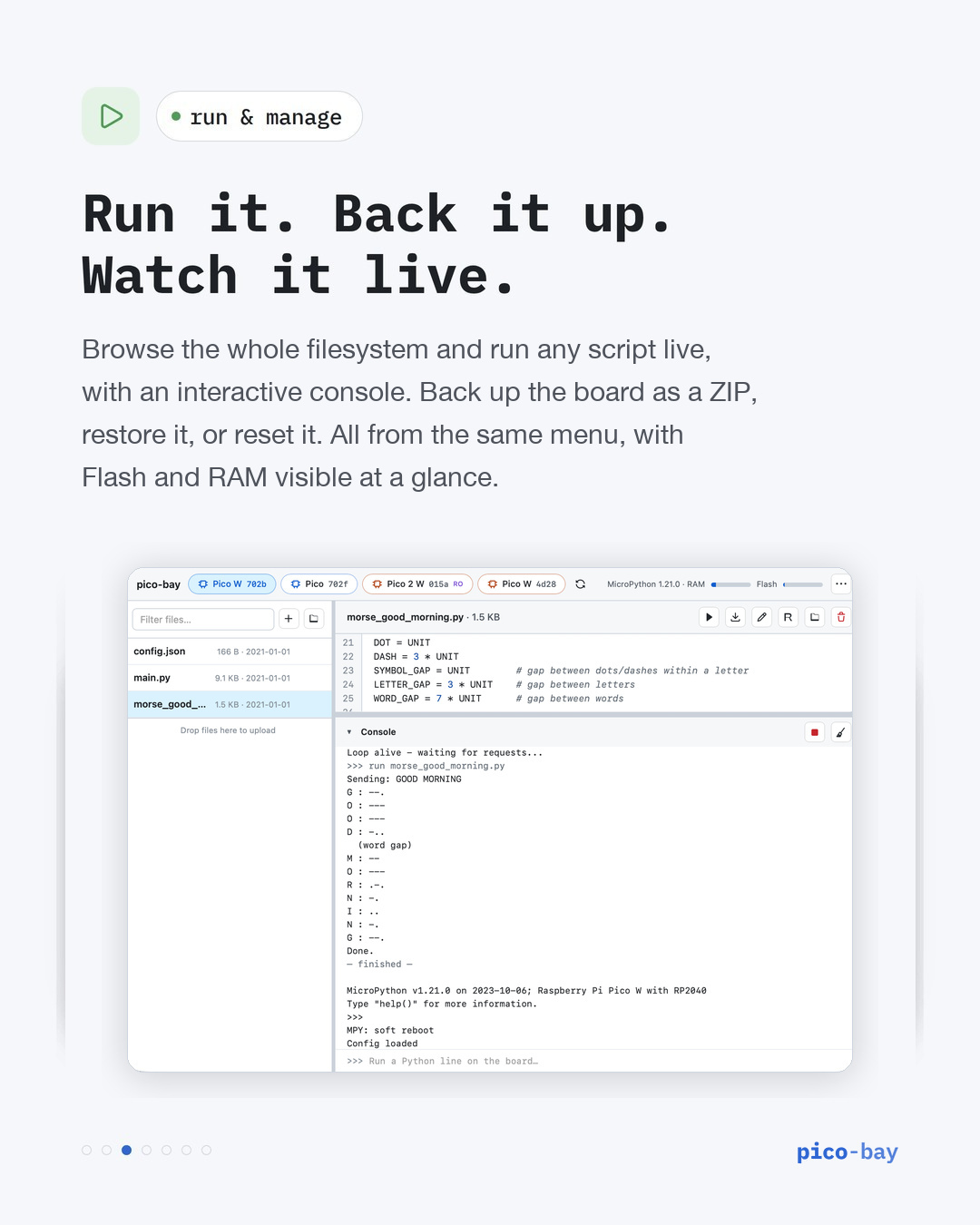Select the first carousel dot
The width and height of the screenshot is (980, 1225).
[x=87, y=1150]
